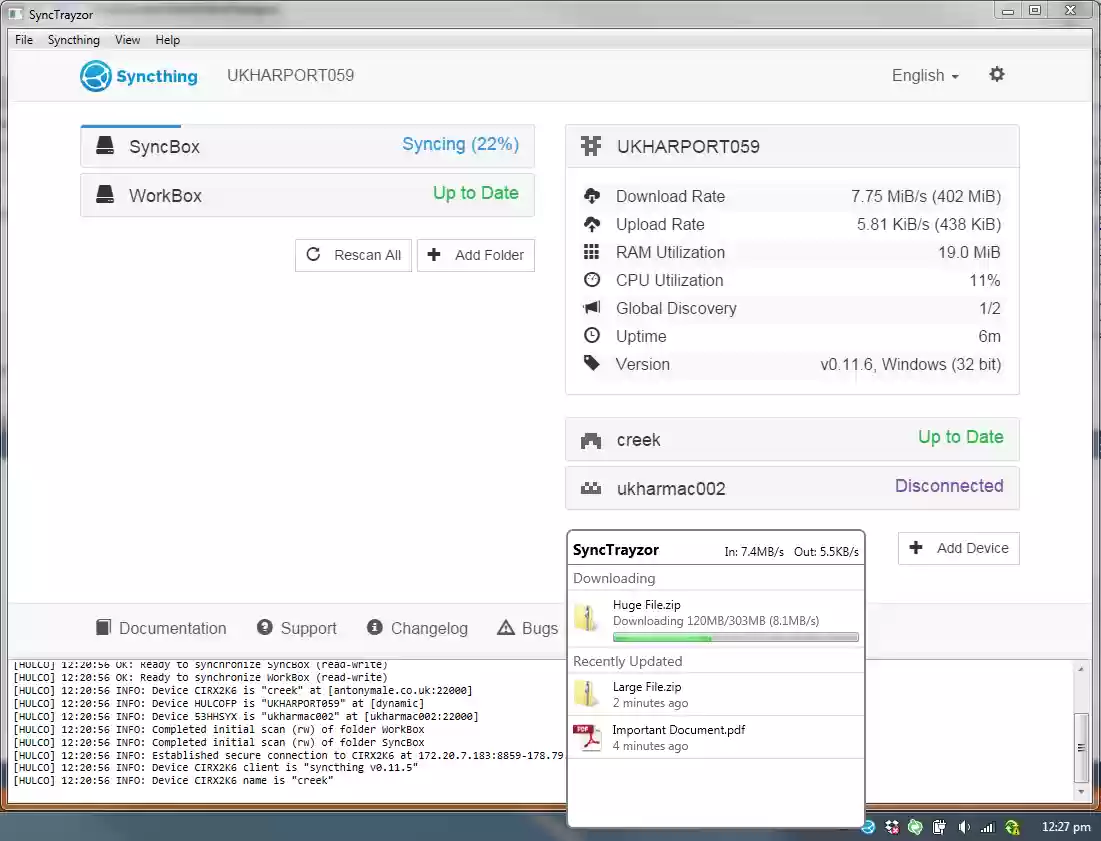Open the View menu
Viewport: 1101px width, 841px height.
click(127, 39)
